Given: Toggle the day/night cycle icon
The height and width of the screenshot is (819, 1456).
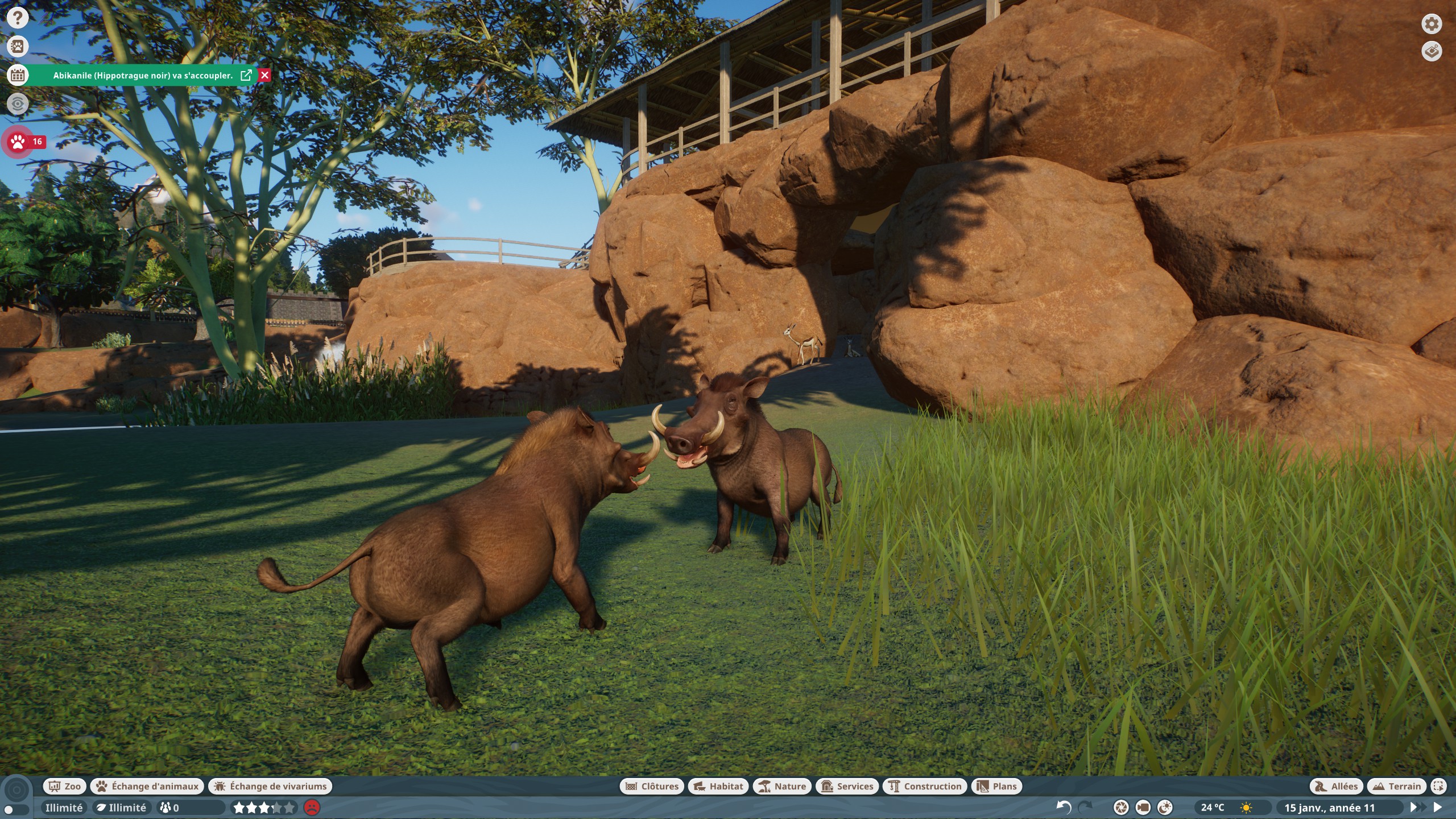Looking at the screenshot, I should coord(1165,807).
